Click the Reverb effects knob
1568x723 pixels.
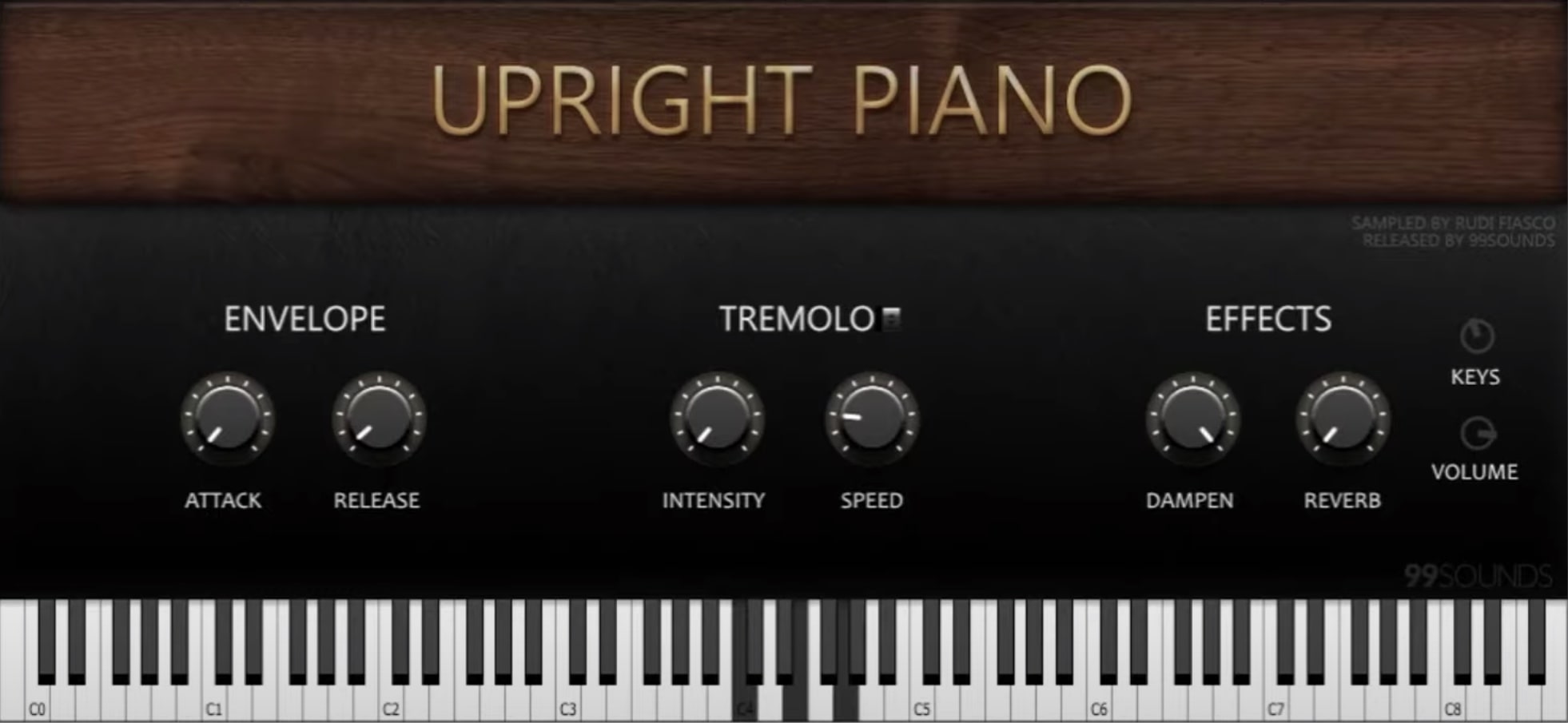[1343, 419]
